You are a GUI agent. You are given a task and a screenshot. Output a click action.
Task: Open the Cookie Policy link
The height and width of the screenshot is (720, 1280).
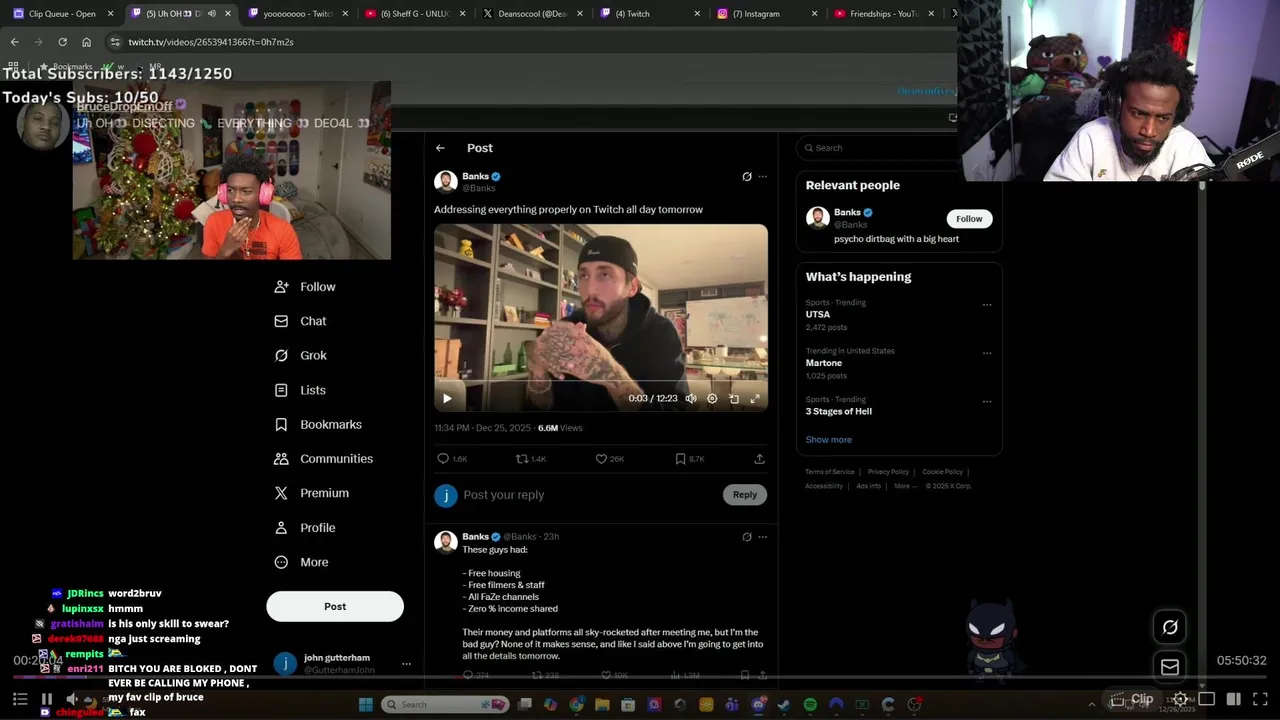(942, 472)
